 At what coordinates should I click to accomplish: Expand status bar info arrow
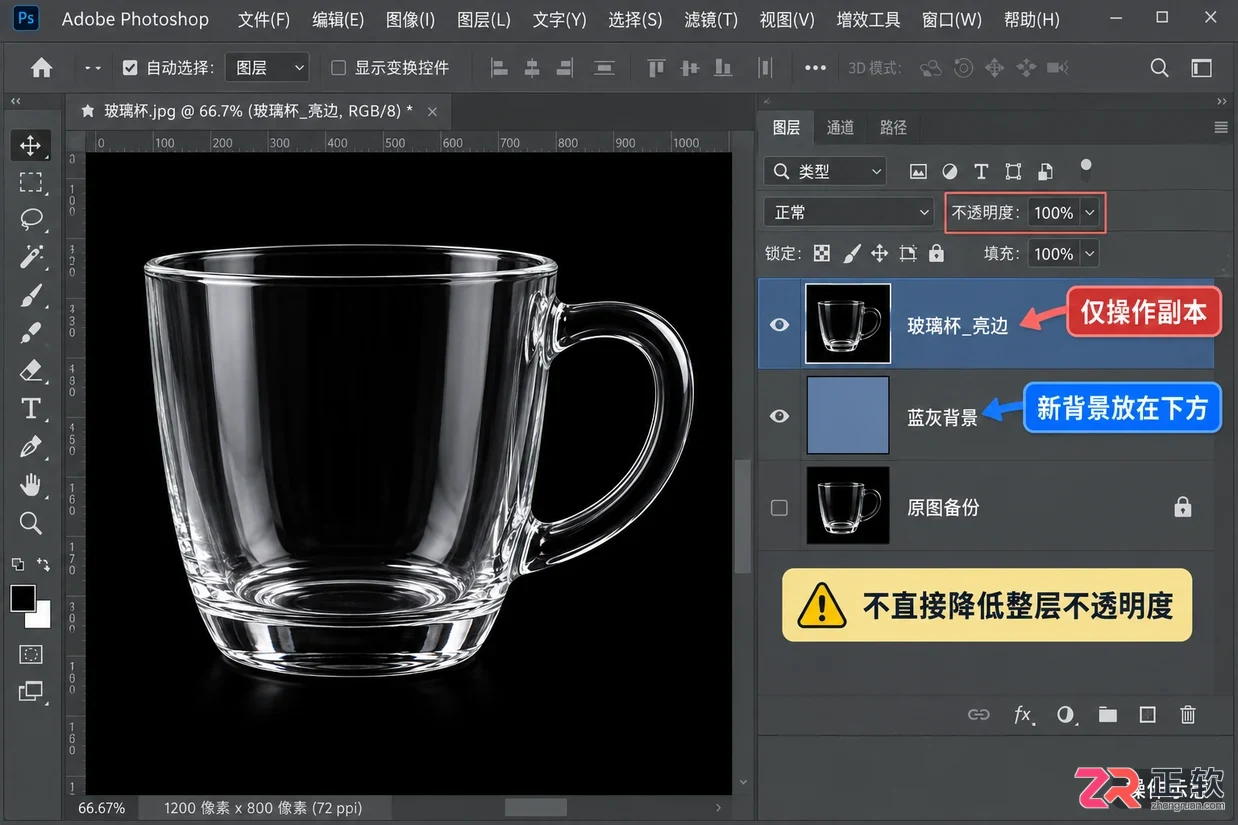tap(718, 807)
